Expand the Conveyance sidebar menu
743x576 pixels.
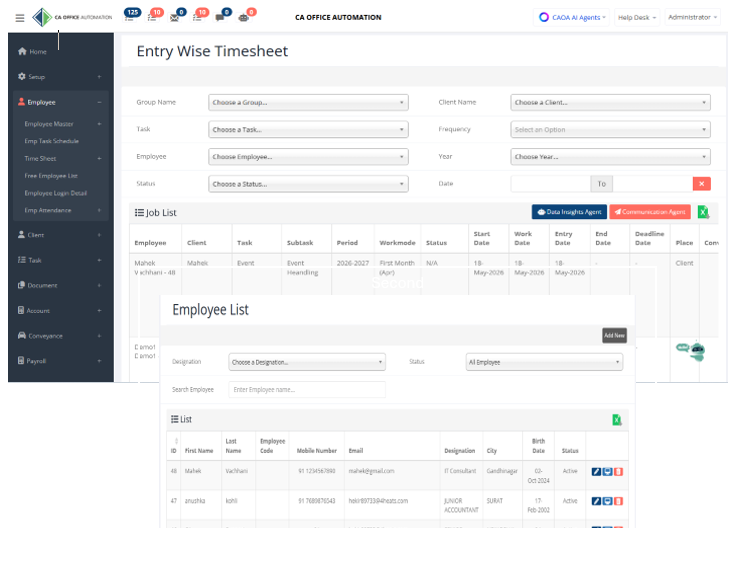[61, 336]
